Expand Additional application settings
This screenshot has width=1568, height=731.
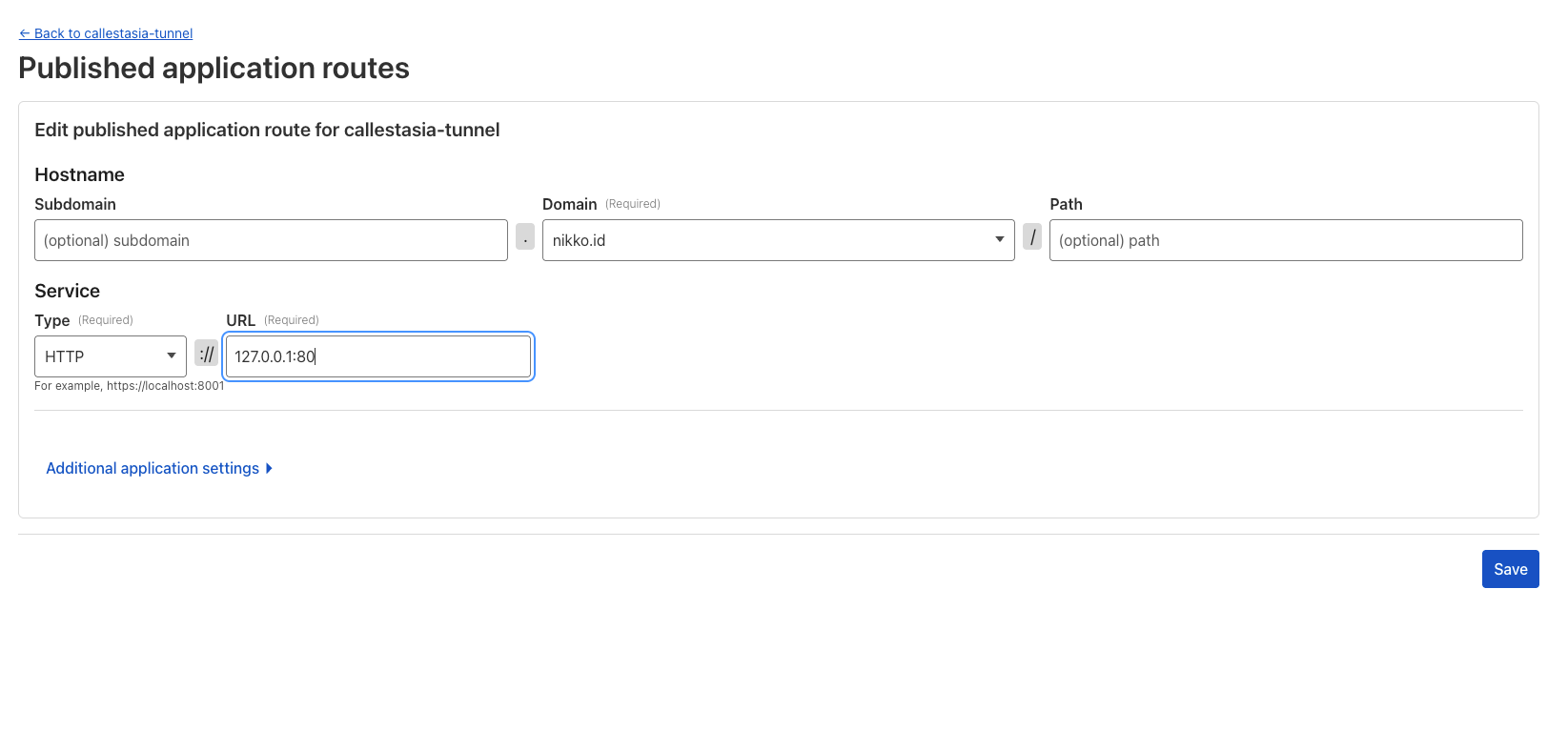153,468
